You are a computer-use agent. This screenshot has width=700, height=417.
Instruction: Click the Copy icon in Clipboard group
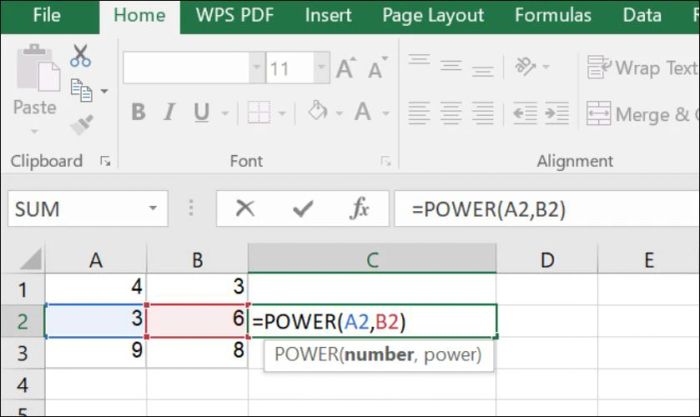(x=82, y=91)
